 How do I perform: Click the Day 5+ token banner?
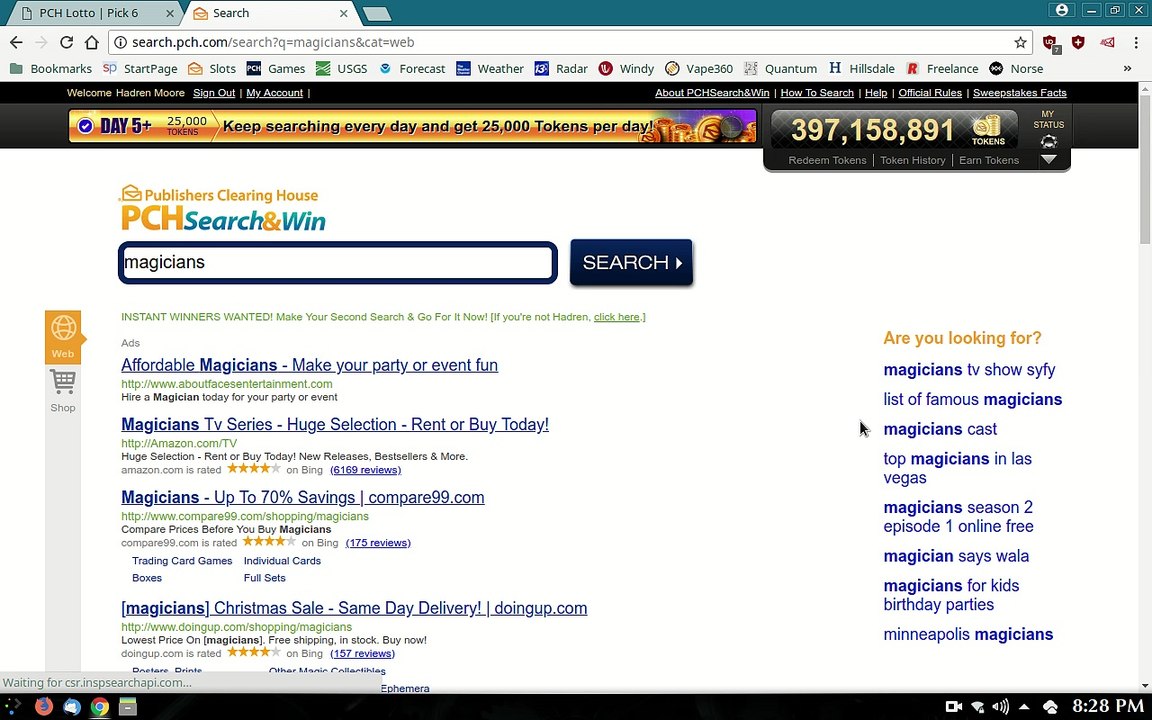(x=412, y=126)
